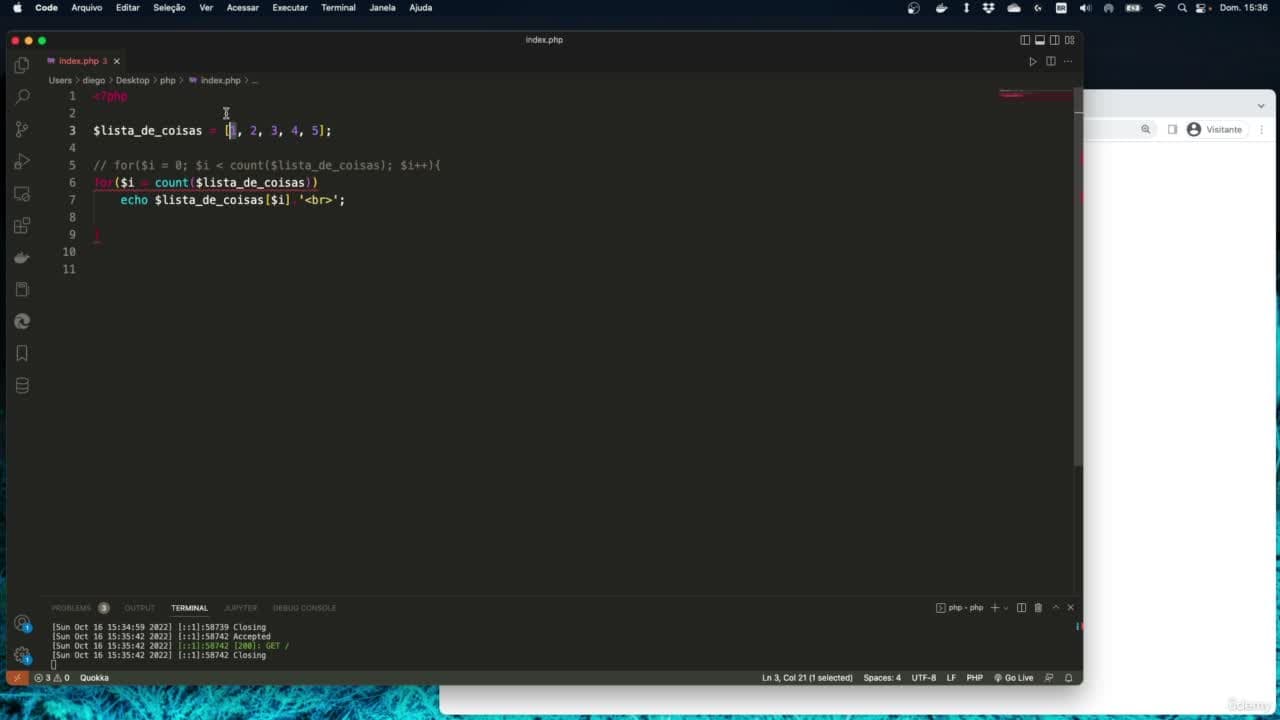Create a new terminal with plus icon
This screenshot has width=1280, height=720.
pyautogui.click(x=994, y=608)
